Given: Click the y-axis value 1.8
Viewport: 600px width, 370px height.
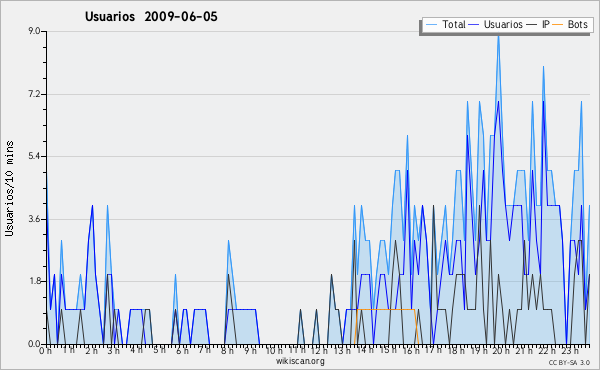Looking at the screenshot, I should pos(34,282).
